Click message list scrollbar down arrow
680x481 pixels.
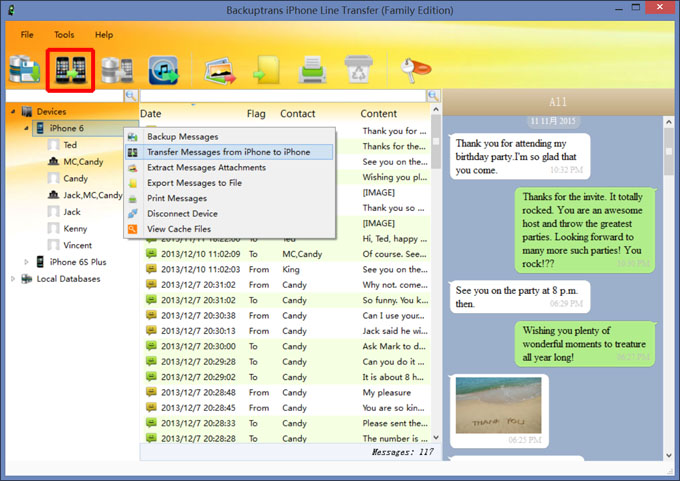tap(436, 437)
